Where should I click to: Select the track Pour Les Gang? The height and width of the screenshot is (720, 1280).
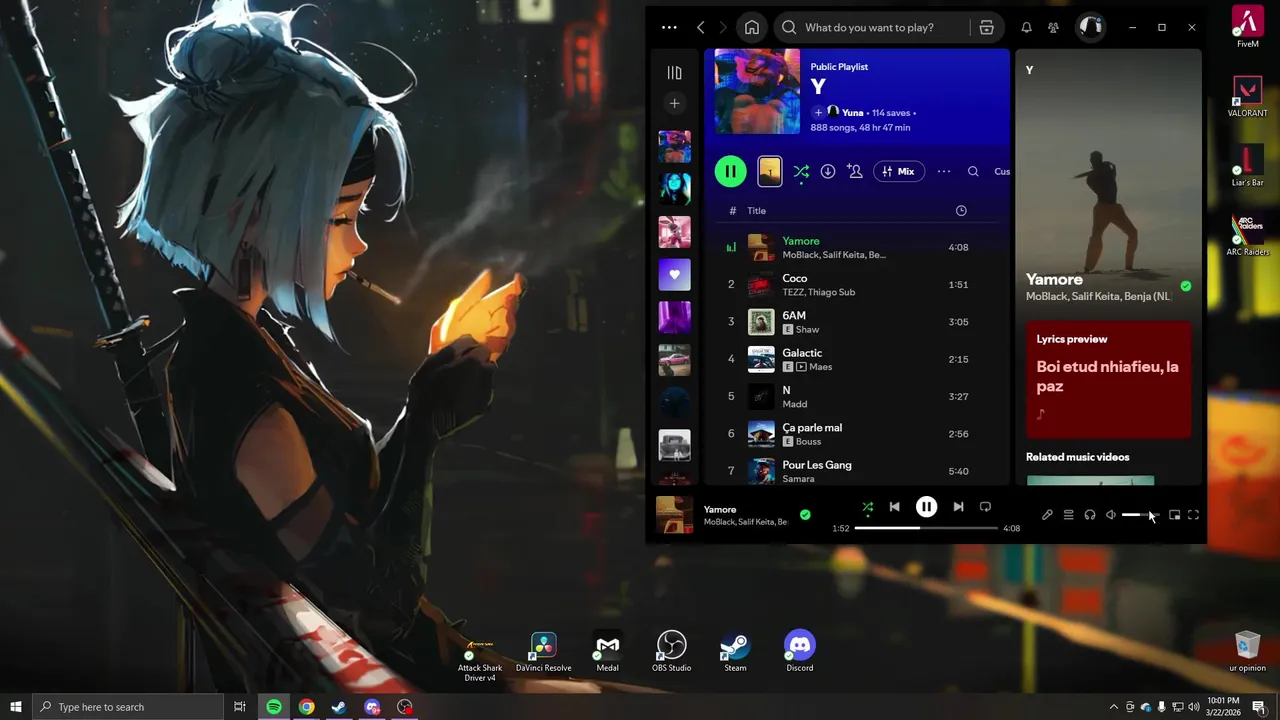858,471
